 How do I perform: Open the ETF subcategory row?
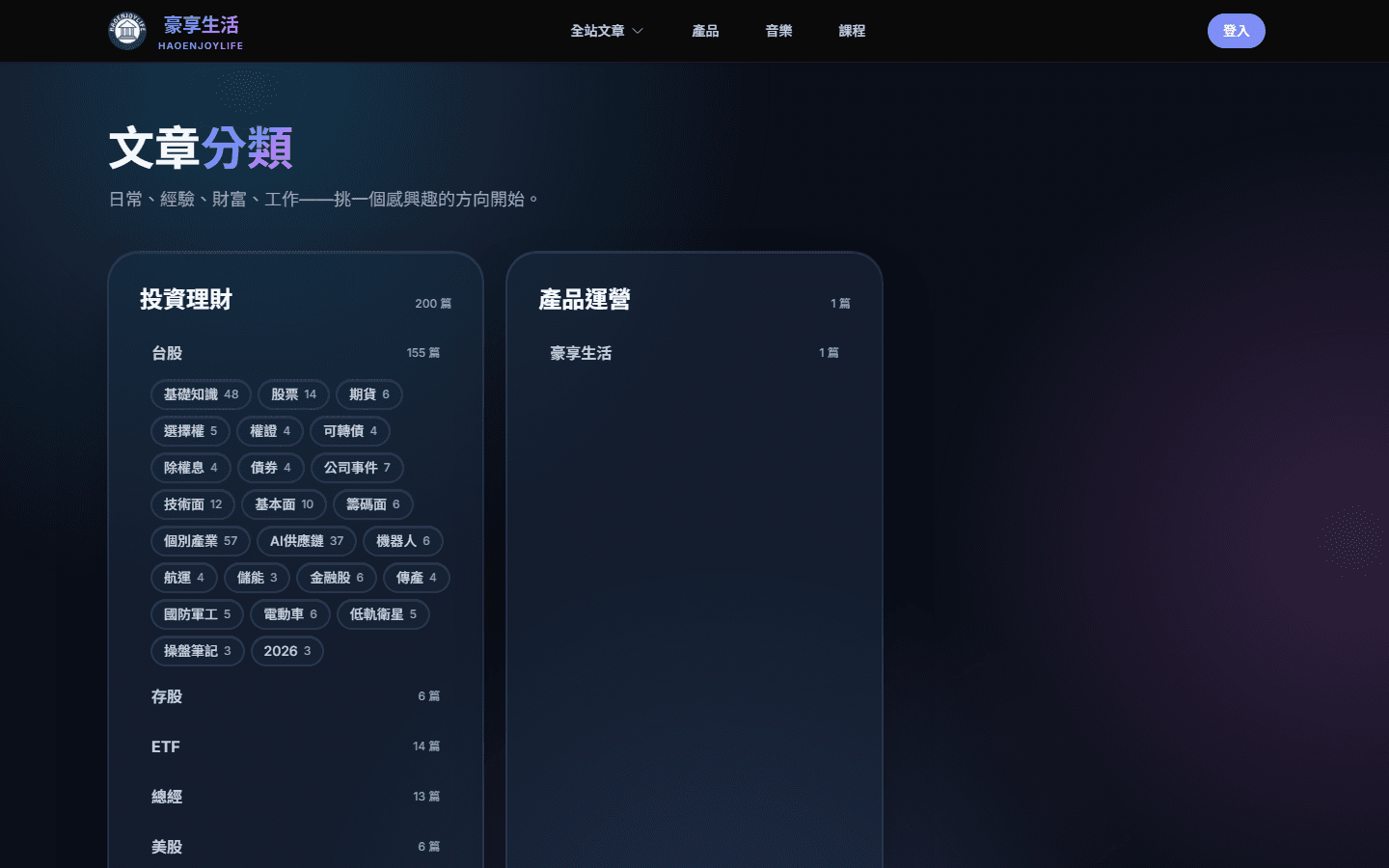click(295, 746)
